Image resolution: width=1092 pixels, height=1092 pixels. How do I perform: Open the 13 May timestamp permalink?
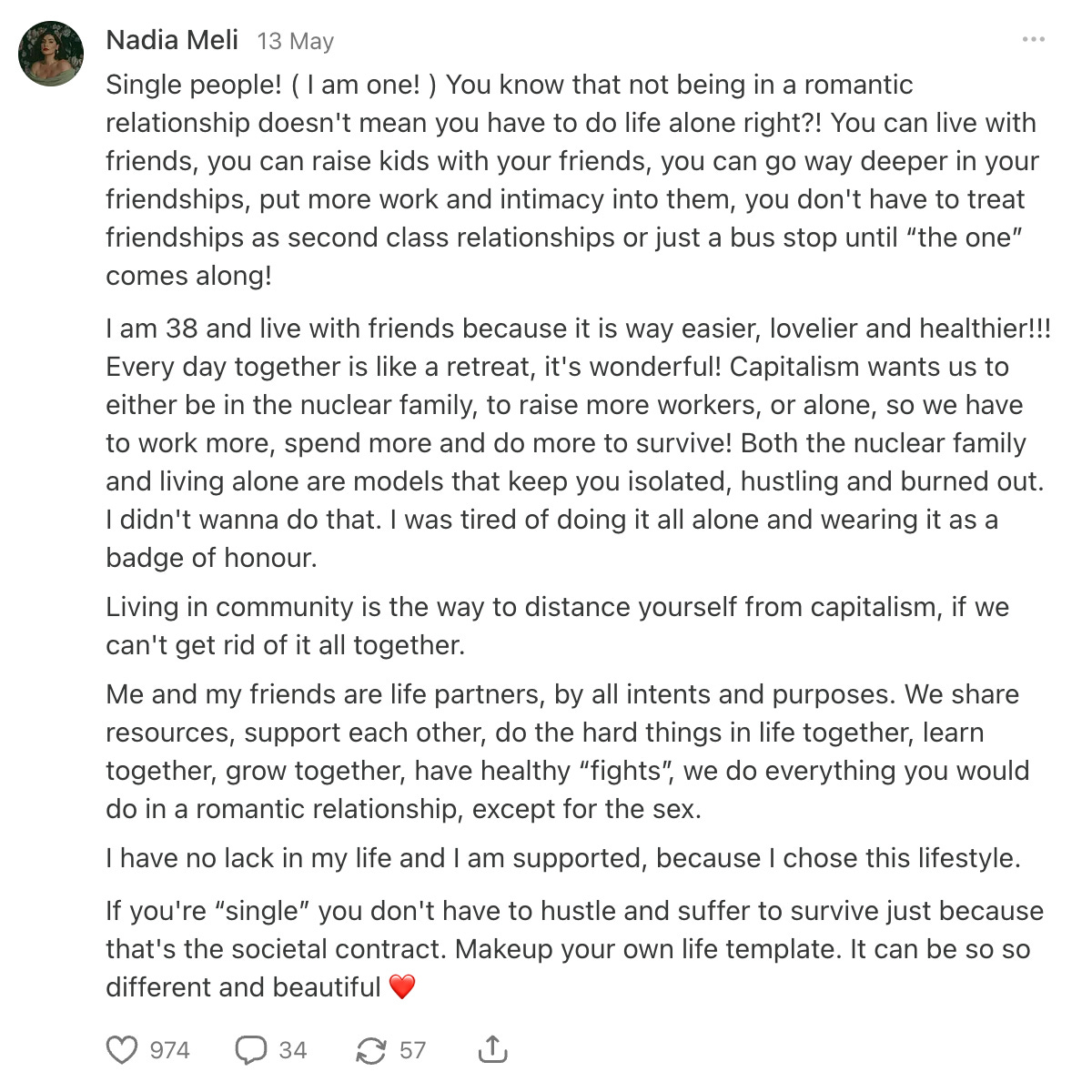click(296, 41)
